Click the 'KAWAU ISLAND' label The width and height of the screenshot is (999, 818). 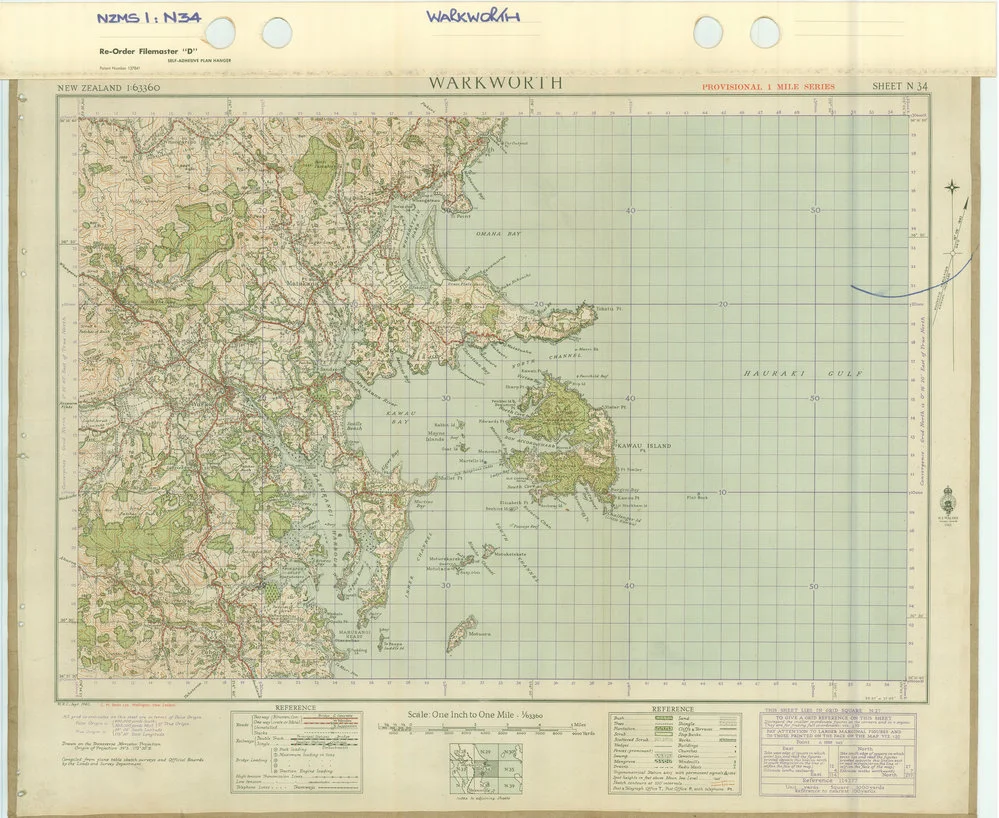644,446
